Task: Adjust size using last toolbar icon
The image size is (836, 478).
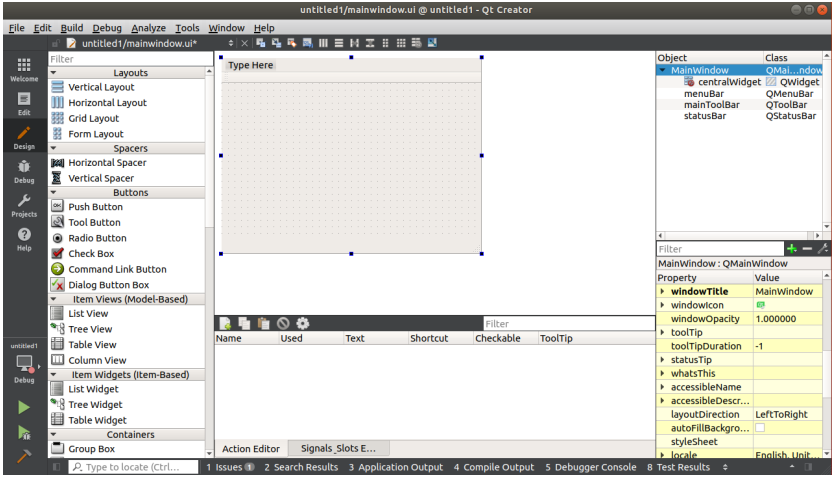Action: [x=432, y=43]
